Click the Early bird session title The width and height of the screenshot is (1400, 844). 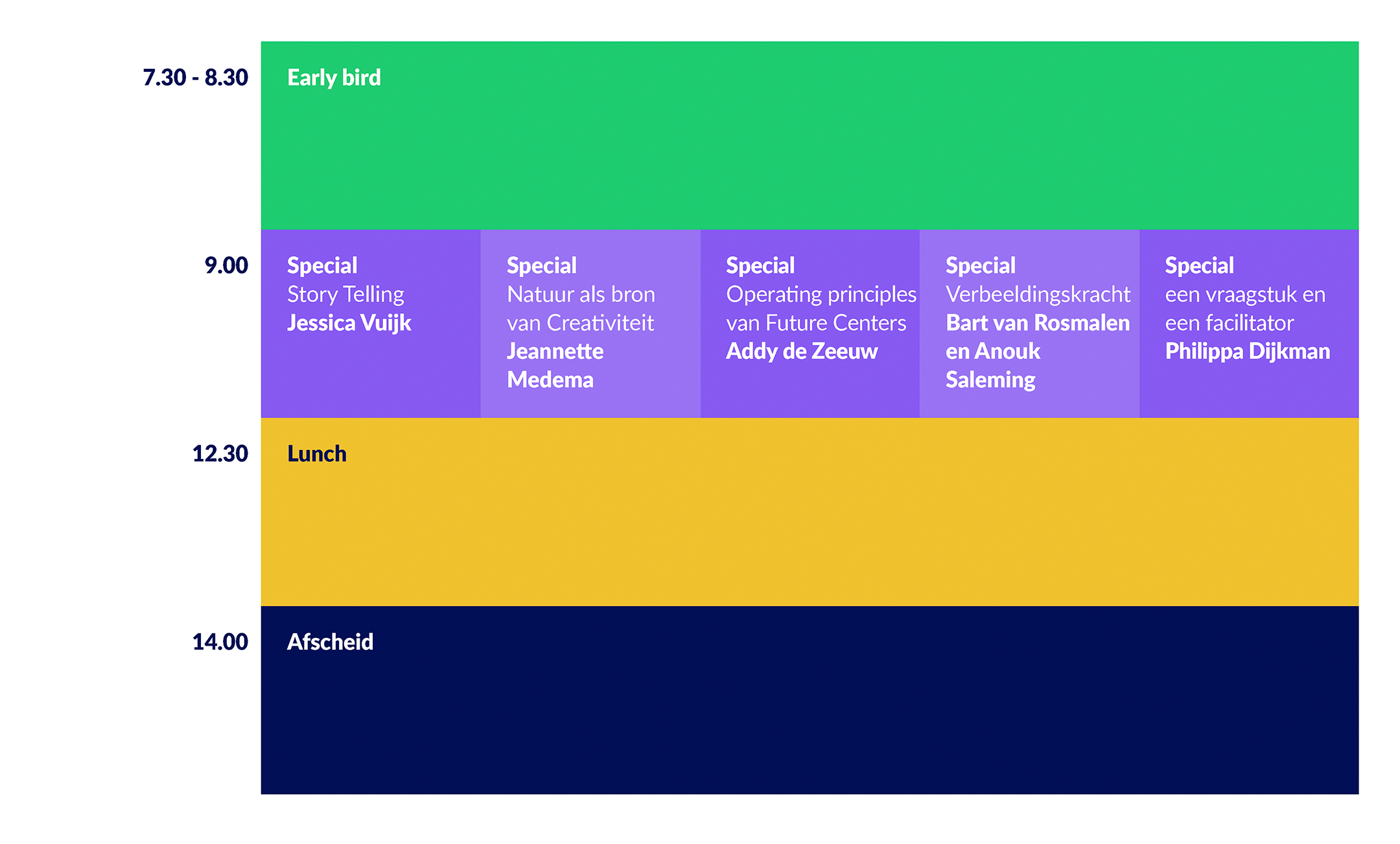[334, 78]
